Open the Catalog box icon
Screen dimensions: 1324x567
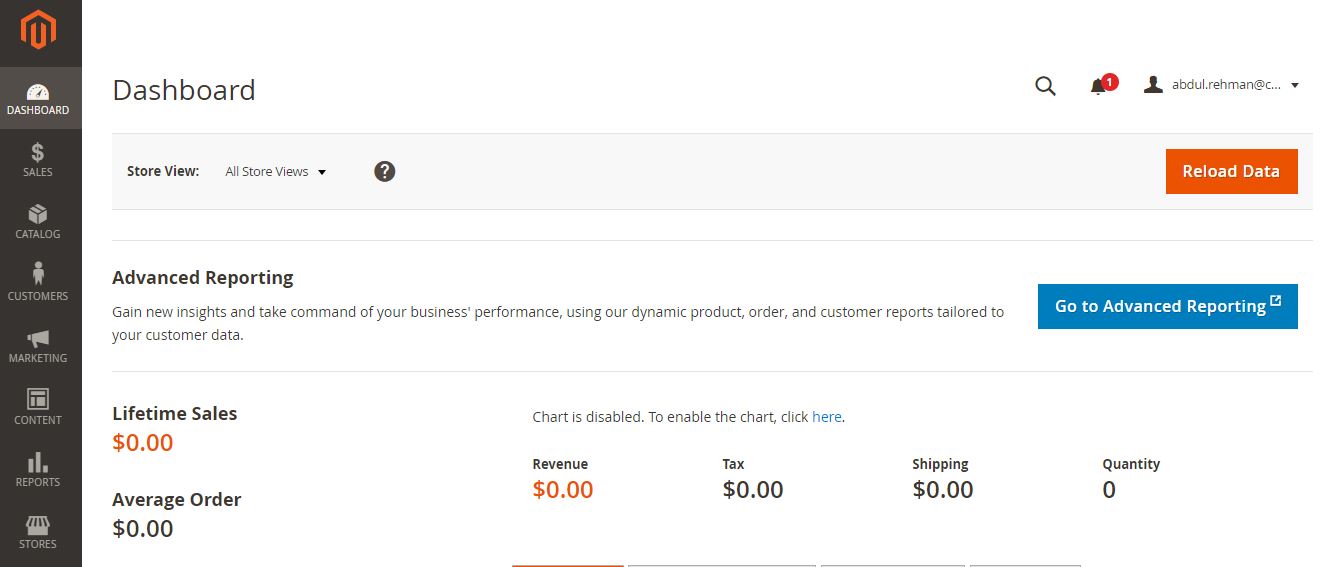pos(38,214)
